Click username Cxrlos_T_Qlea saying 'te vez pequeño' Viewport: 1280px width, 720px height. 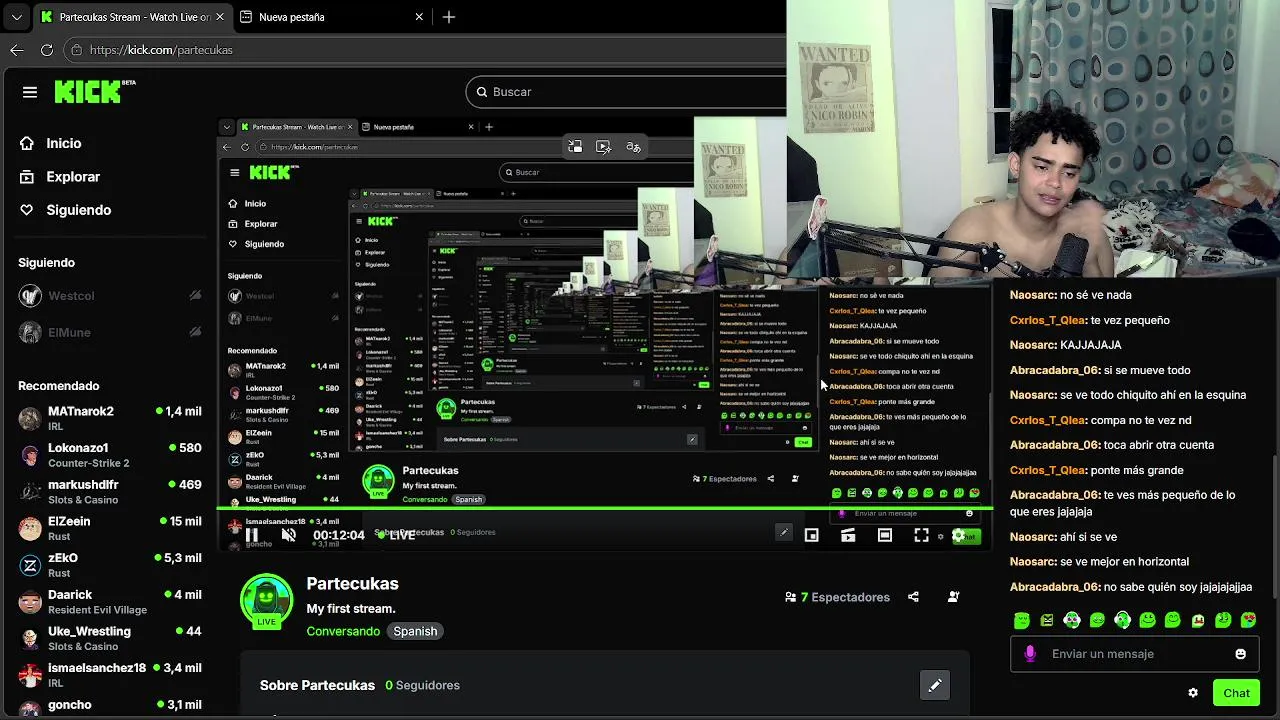pyautogui.click(x=1048, y=320)
